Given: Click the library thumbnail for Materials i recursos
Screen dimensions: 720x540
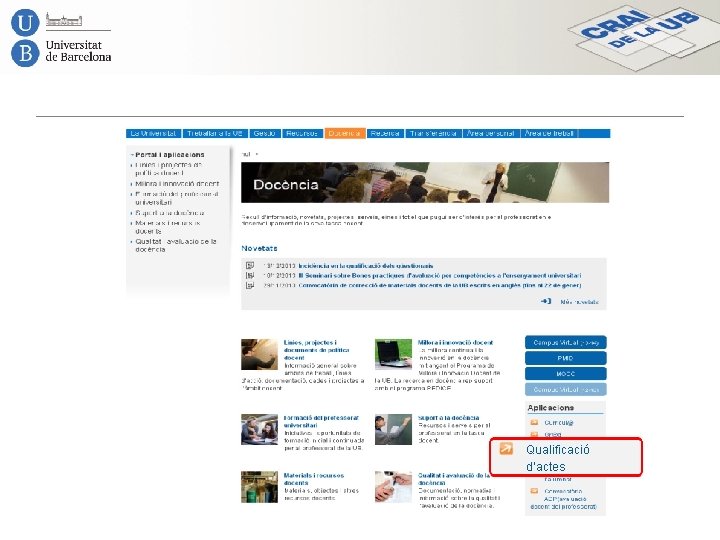Looking at the screenshot, I should pos(259,487).
